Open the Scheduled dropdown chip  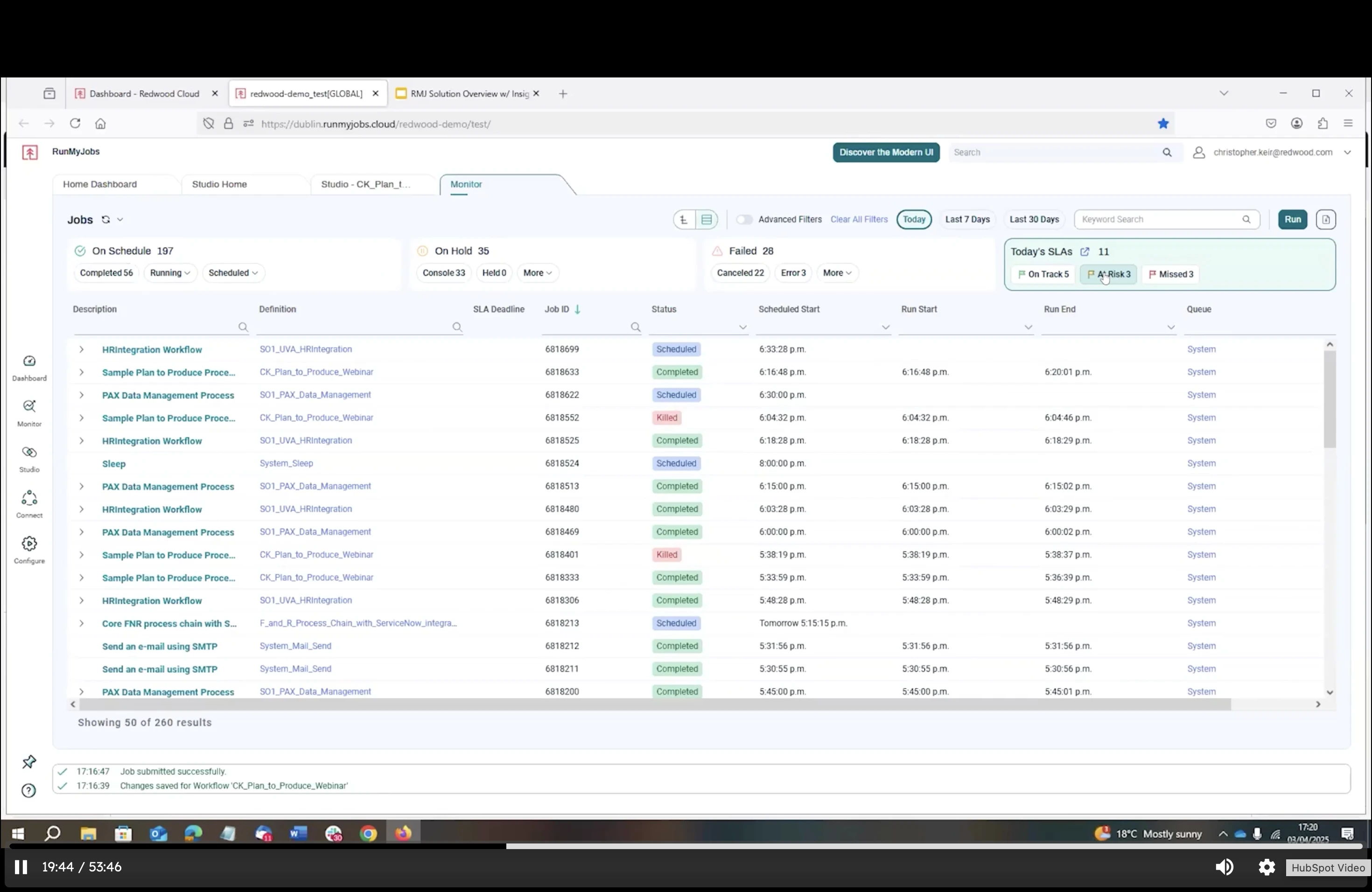(233, 273)
